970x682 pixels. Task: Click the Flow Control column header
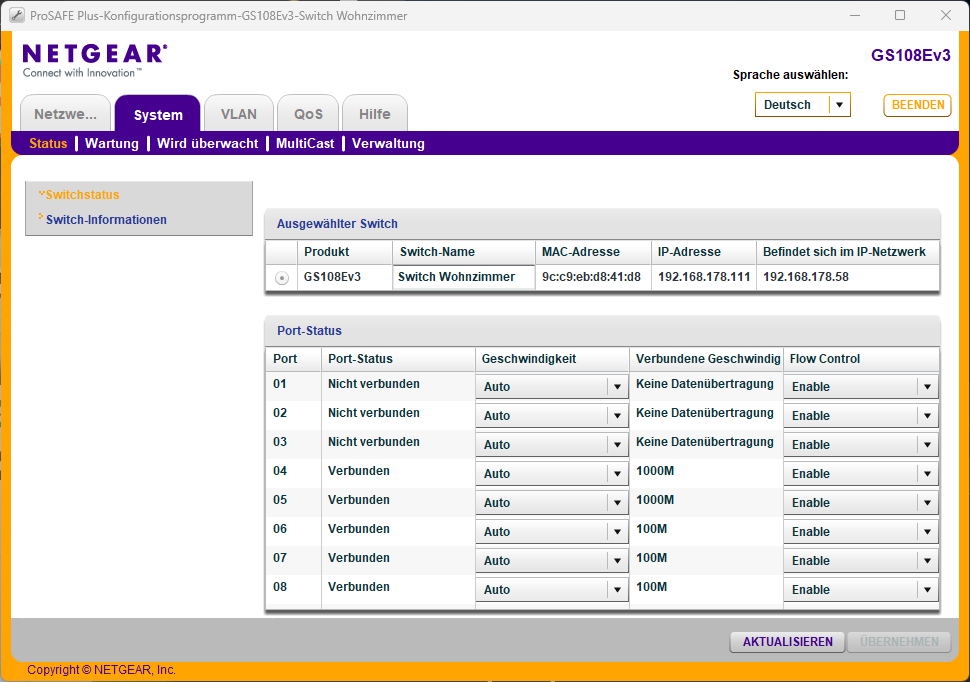[x=861, y=359]
